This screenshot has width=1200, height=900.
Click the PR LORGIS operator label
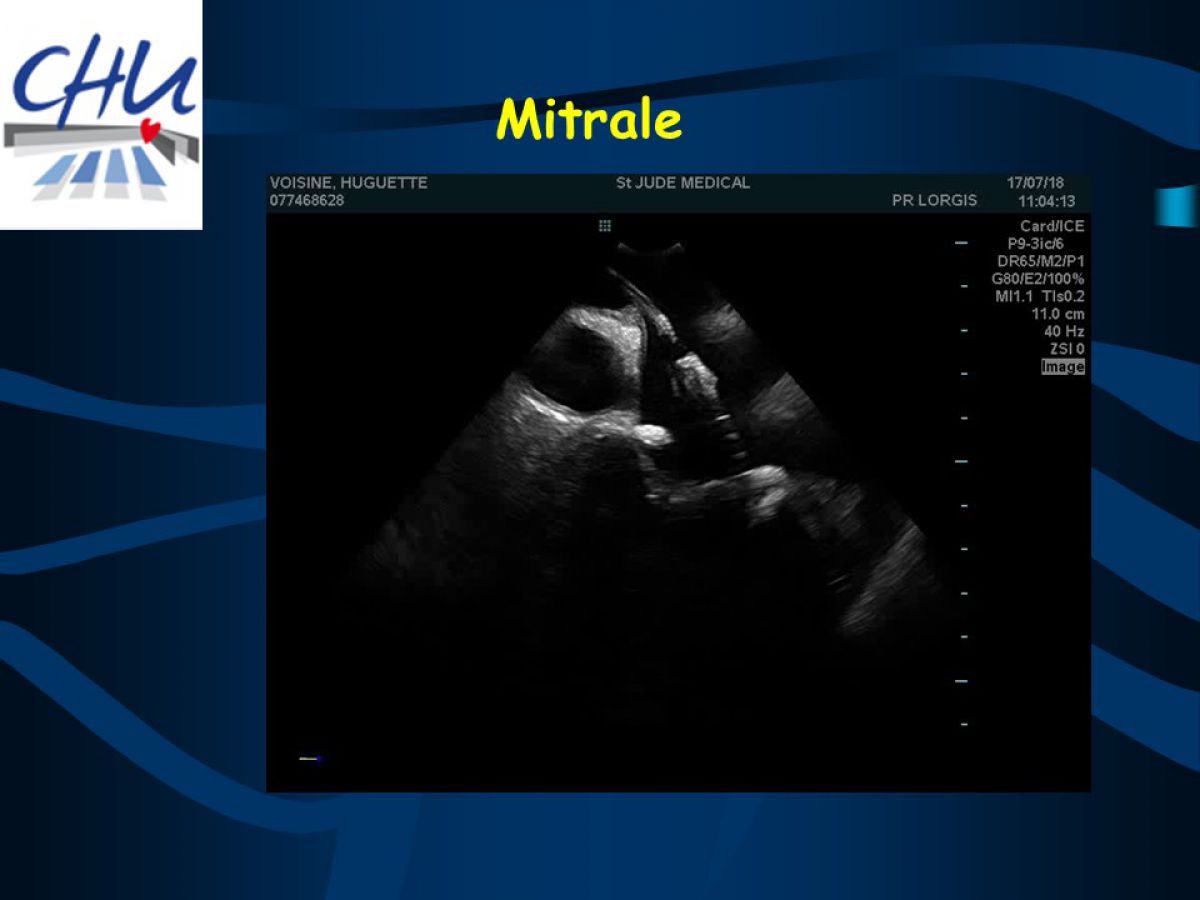[934, 200]
